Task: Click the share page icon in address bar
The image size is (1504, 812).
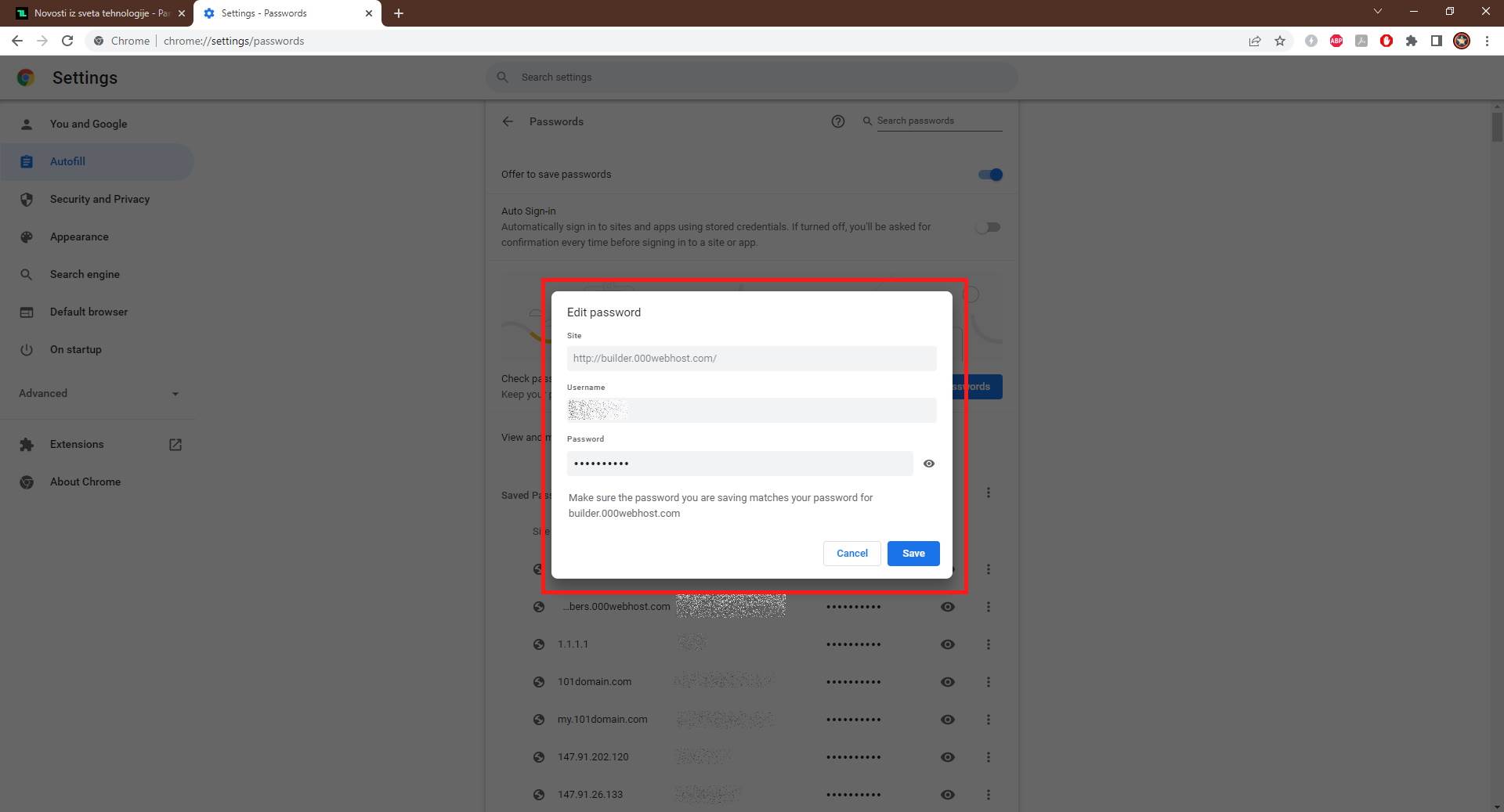Action: pyautogui.click(x=1255, y=41)
